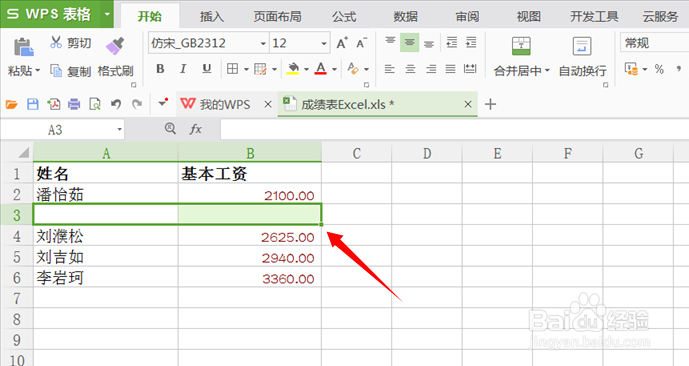Toggle top vertical alignment
The height and width of the screenshot is (366, 689).
pyautogui.click(x=390, y=42)
